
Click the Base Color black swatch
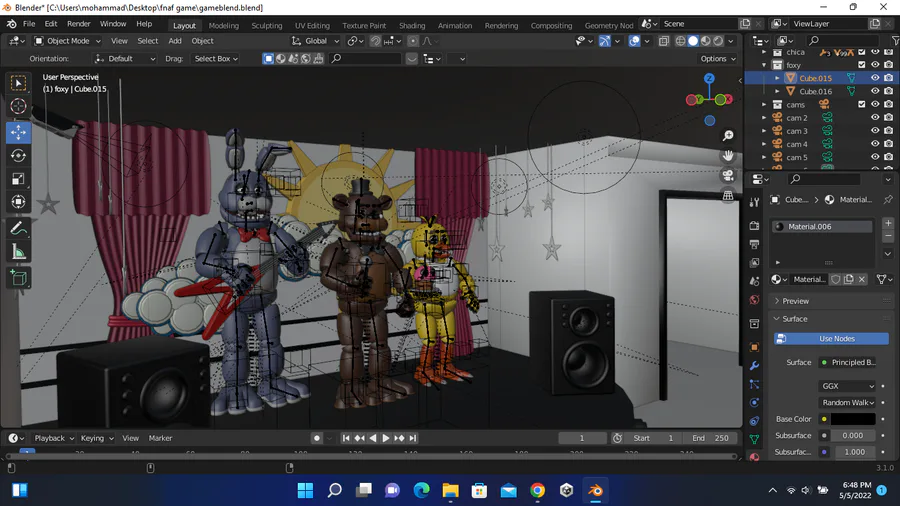pyautogui.click(x=853, y=419)
